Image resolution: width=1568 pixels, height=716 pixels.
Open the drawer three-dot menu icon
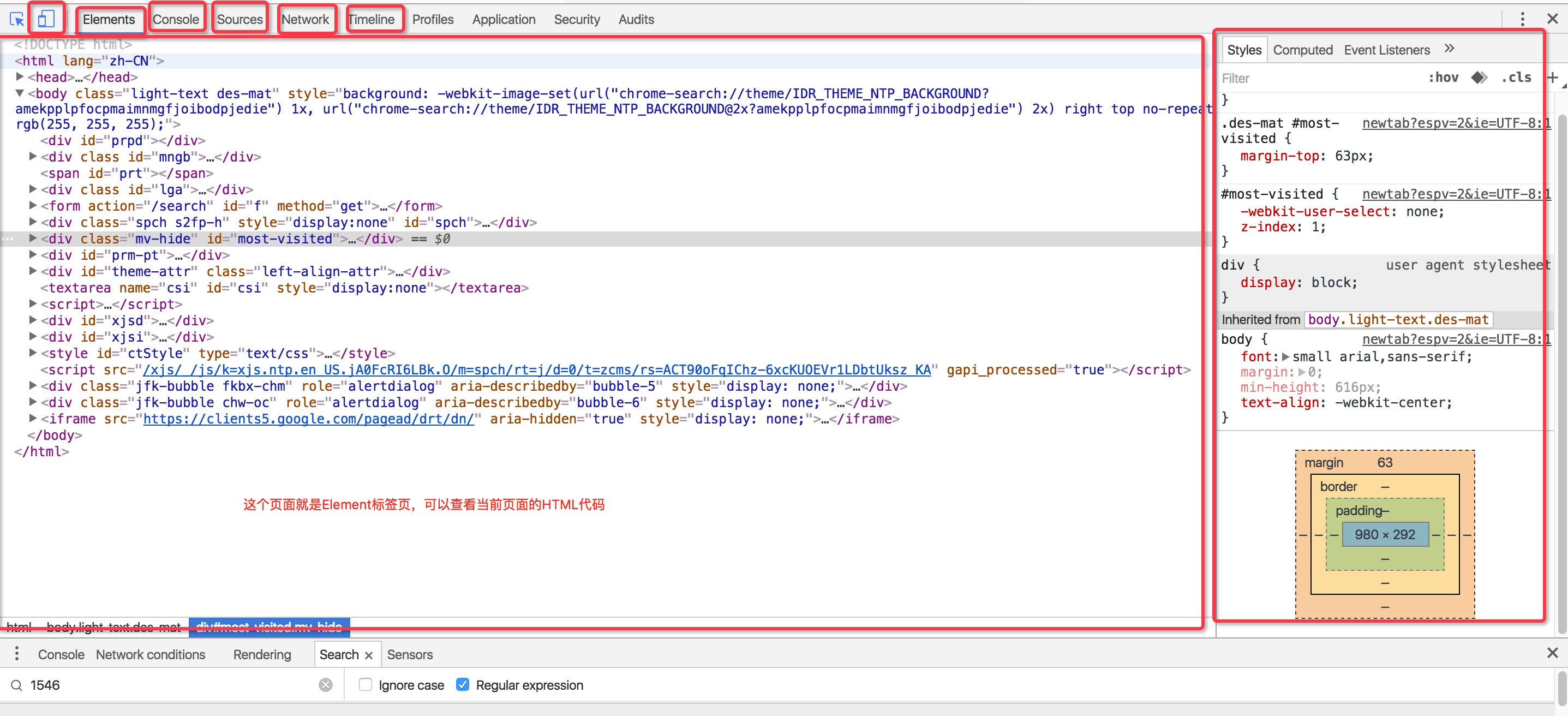[16, 654]
